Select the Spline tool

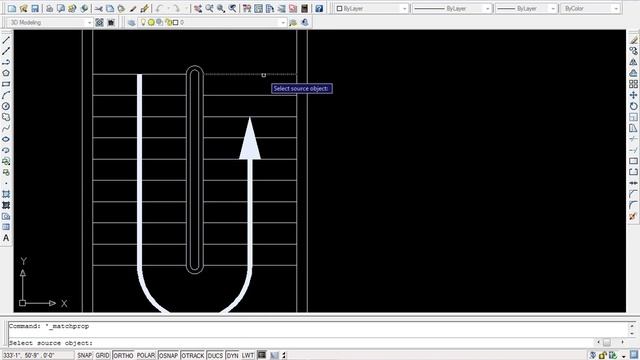pyautogui.click(x=6, y=128)
